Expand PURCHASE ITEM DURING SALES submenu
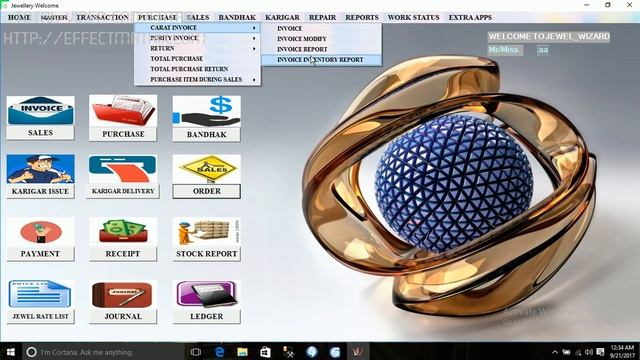The width and height of the screenshot is (640, 360). (198, 80)
